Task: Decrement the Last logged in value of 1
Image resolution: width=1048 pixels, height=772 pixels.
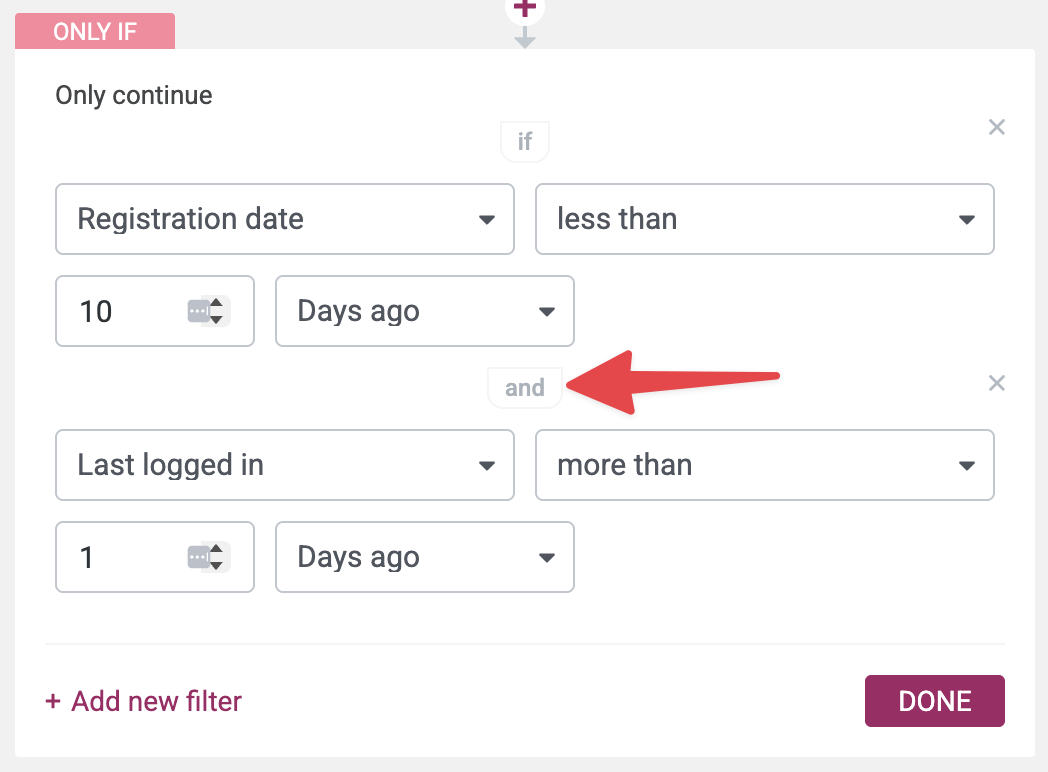Action: 216,565
